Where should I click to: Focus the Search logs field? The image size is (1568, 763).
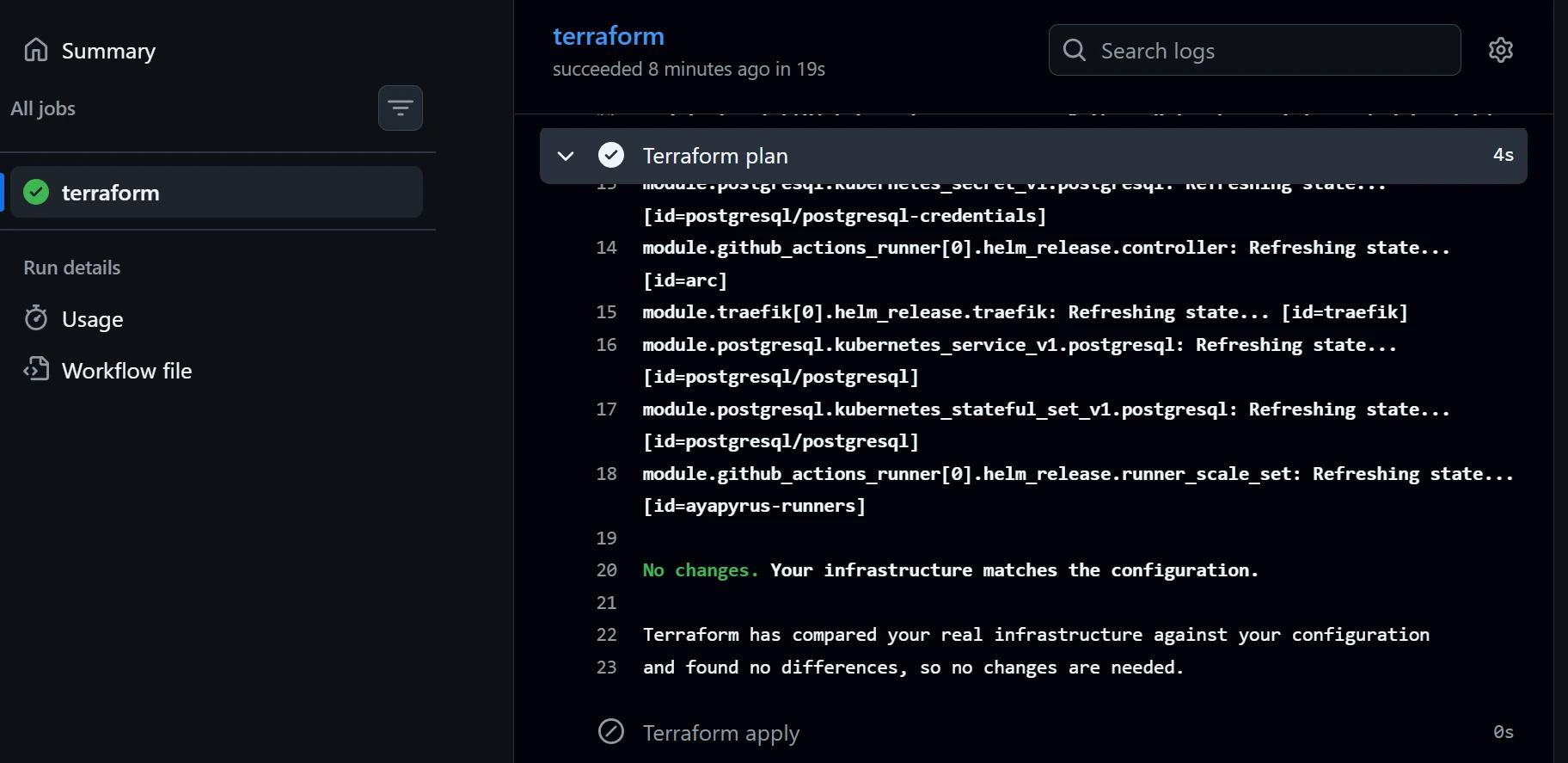tap(1254, 50)
